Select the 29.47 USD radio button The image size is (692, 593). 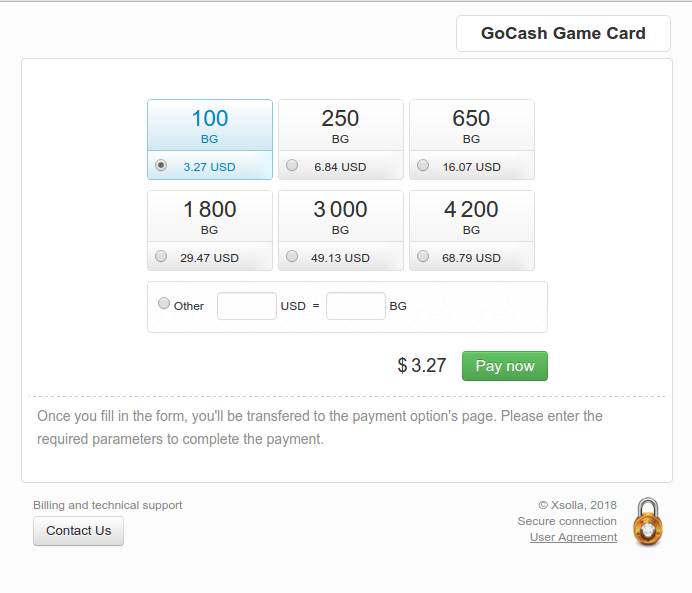coord(161,256)
